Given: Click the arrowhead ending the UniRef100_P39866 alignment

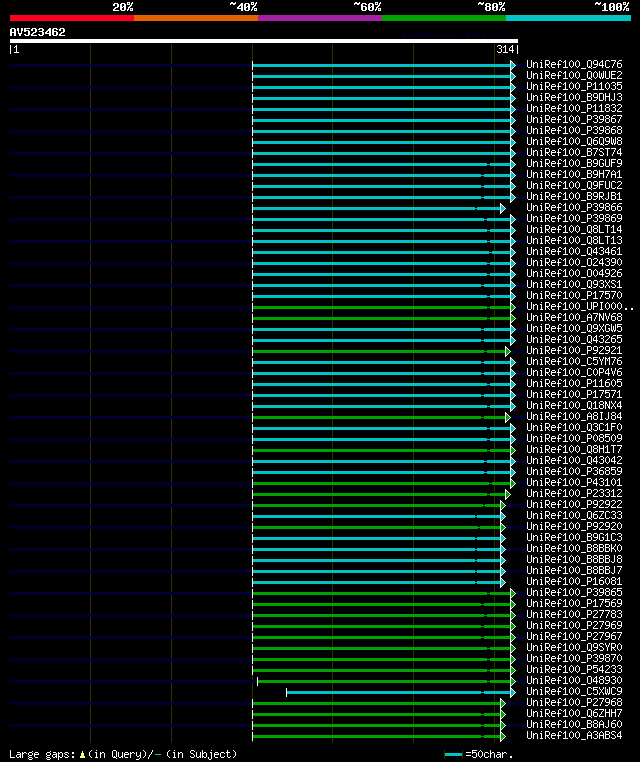Looking at the screenshot, I should click(503, 208).
